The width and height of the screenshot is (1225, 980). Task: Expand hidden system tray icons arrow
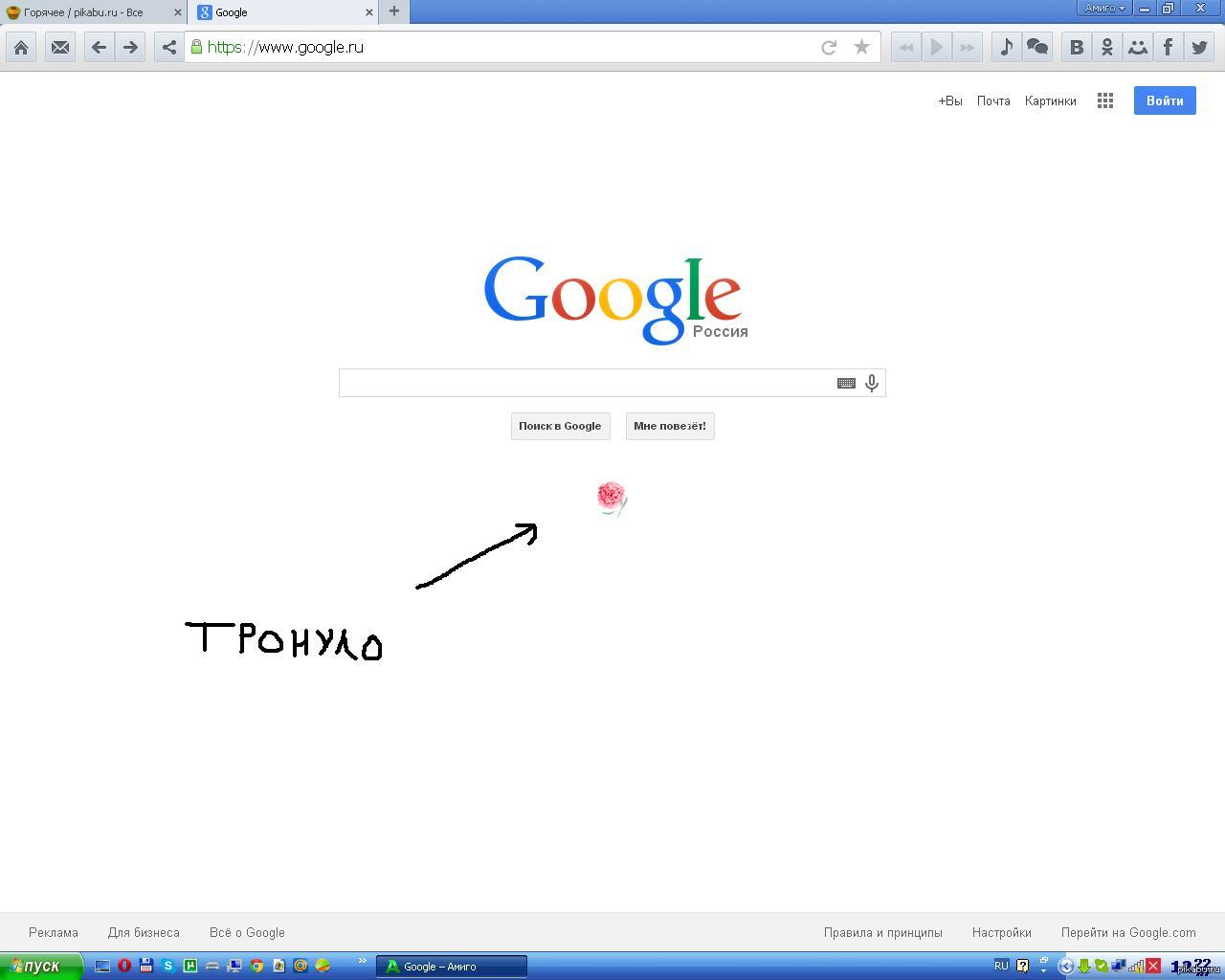(x=1065, y=967)
